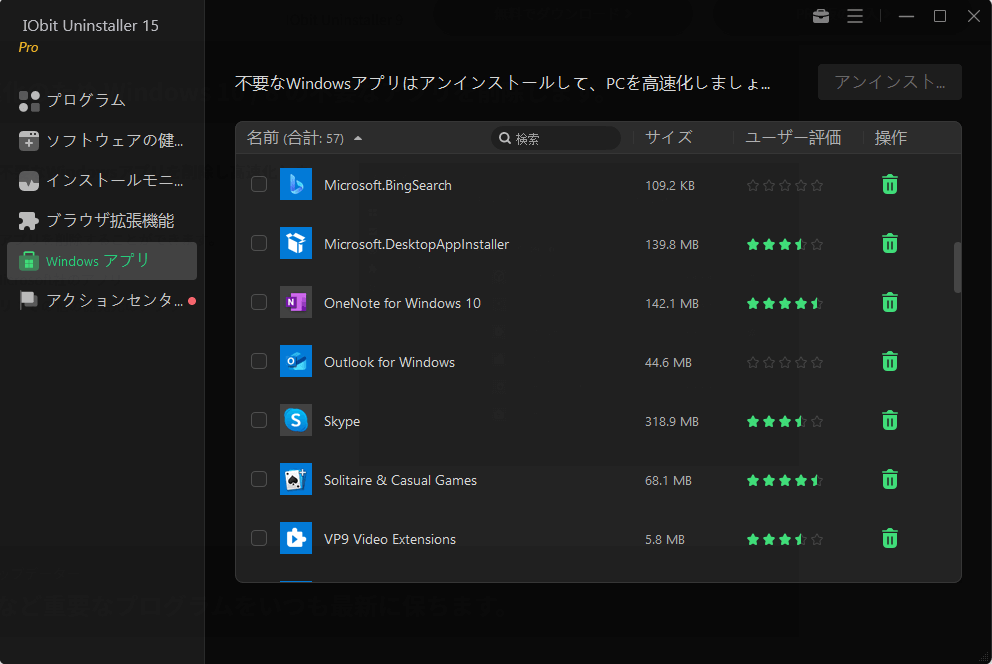Click the Microsoft.BingSearch app name

click(x=388, y=185)
